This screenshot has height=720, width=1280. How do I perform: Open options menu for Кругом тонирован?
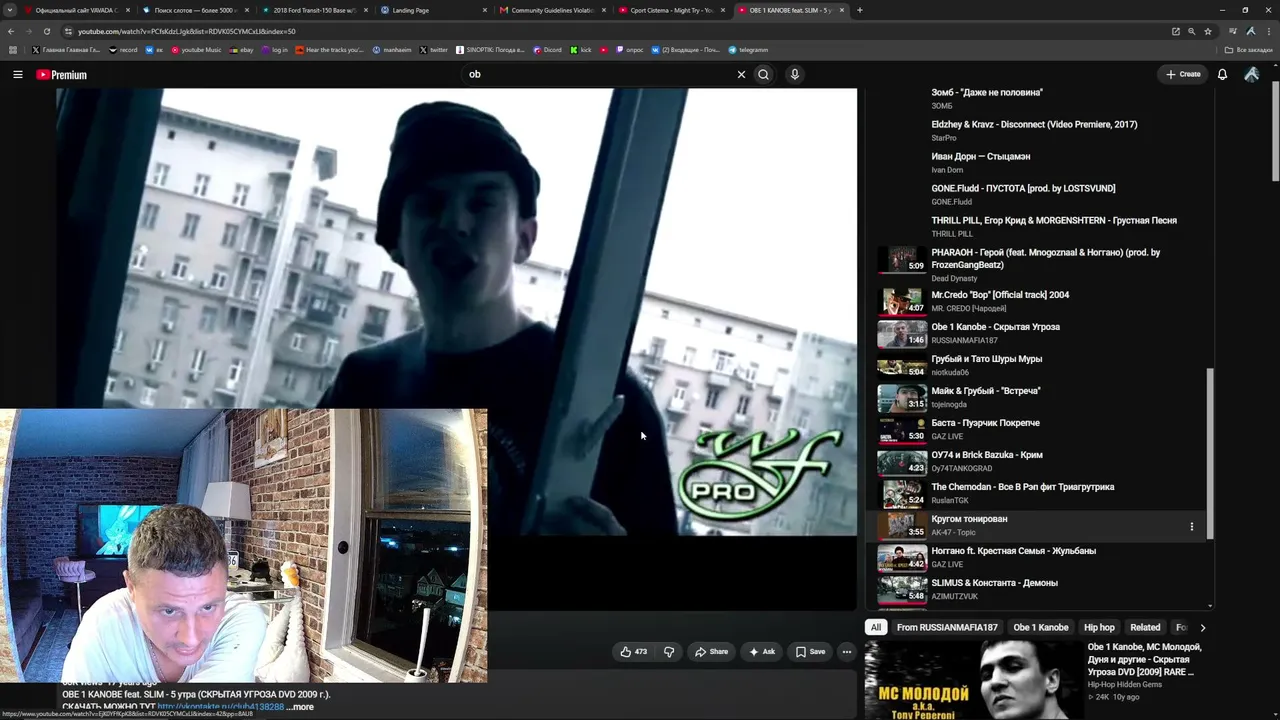point(1191,526)
